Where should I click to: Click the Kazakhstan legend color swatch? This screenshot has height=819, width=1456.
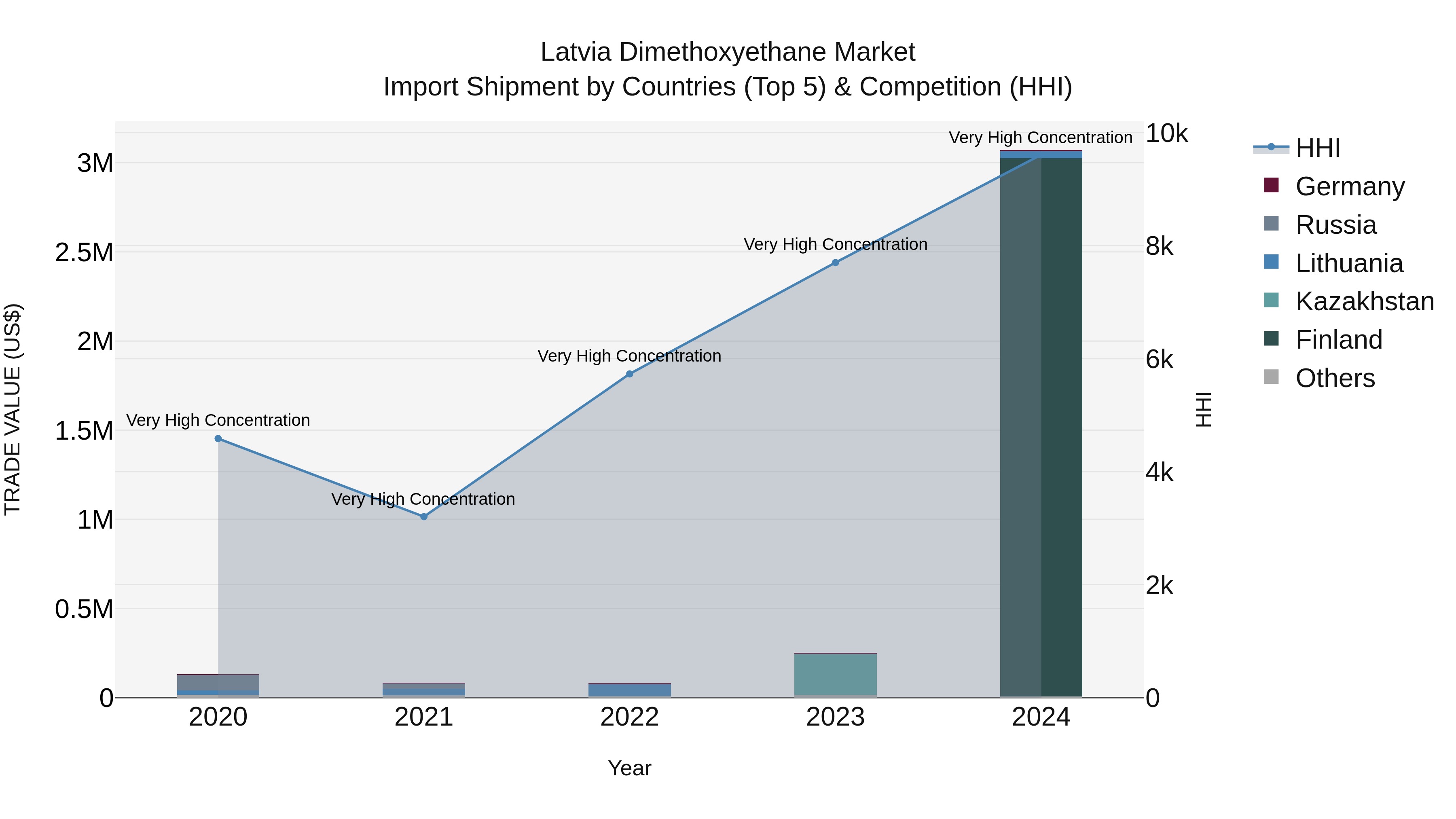click(x=1271, y=300)
